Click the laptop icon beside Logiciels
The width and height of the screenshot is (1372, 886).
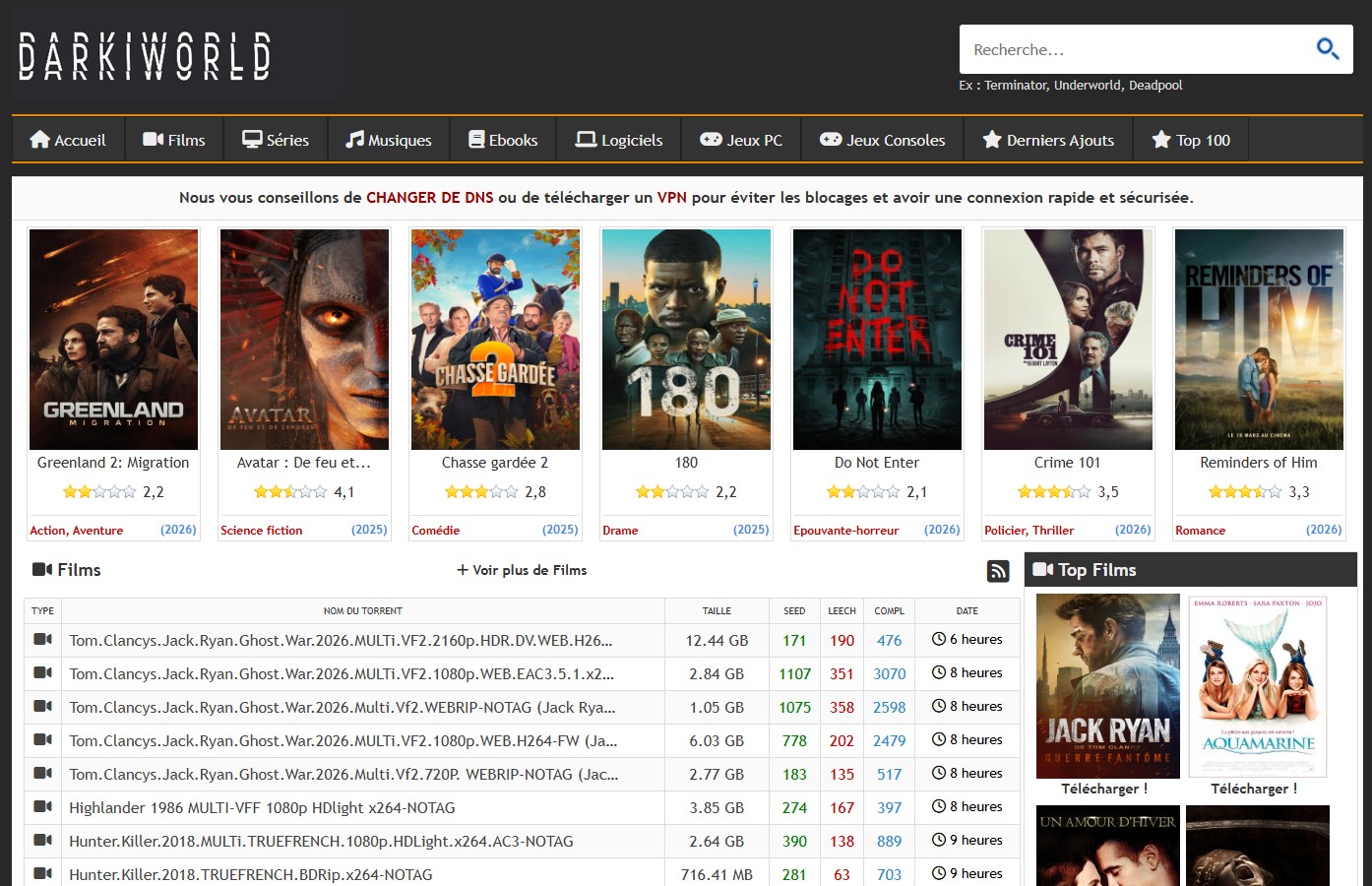587,140
